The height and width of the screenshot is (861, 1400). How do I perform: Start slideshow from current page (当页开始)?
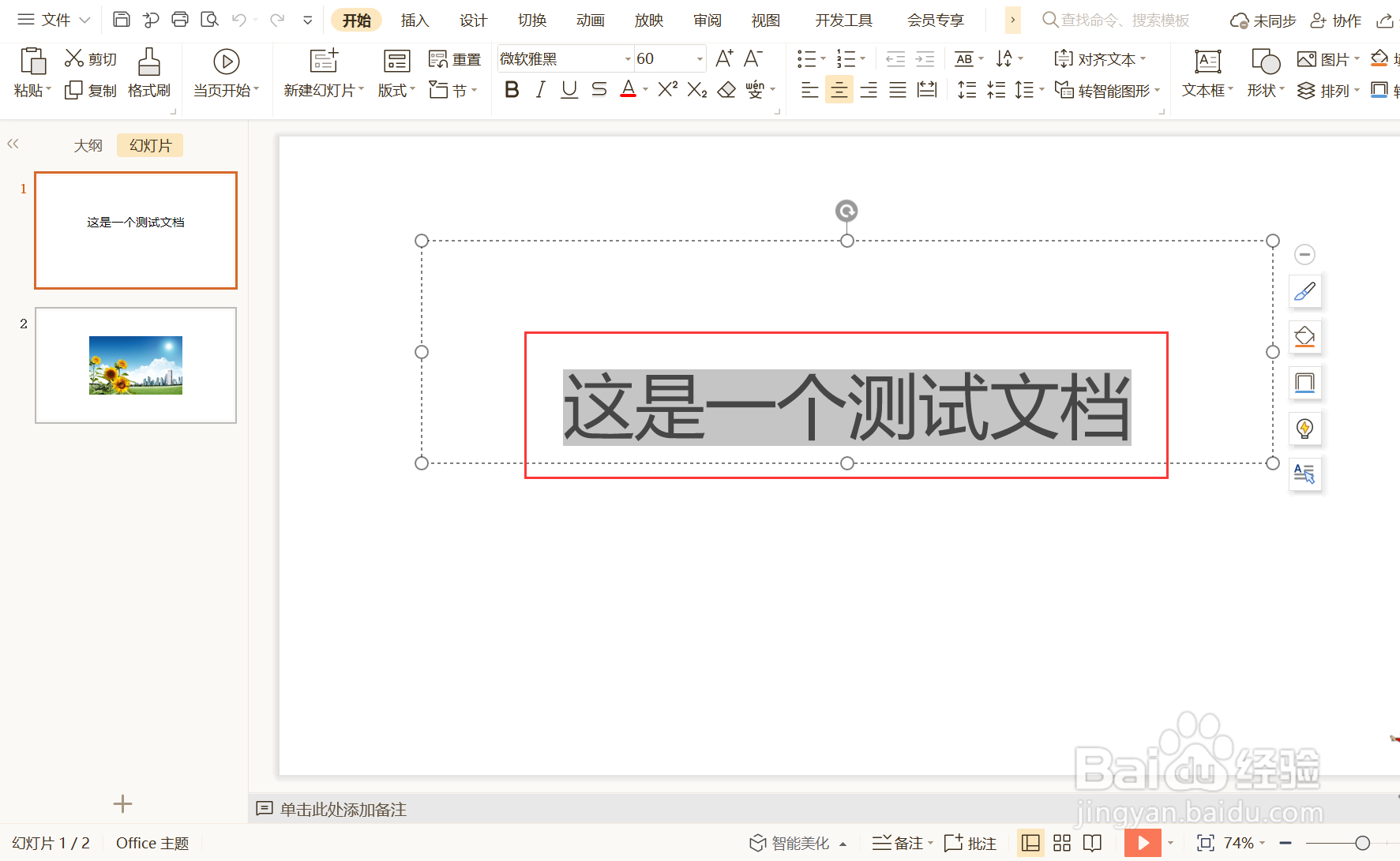click(227, 73)
